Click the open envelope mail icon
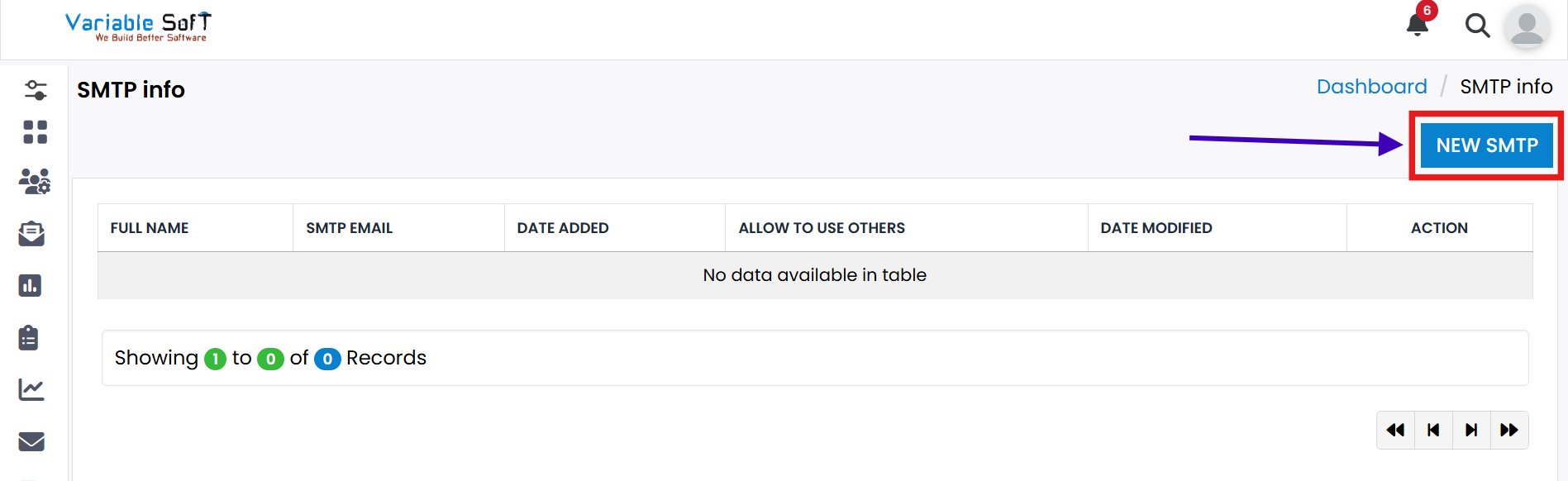 tap(31, 234)
